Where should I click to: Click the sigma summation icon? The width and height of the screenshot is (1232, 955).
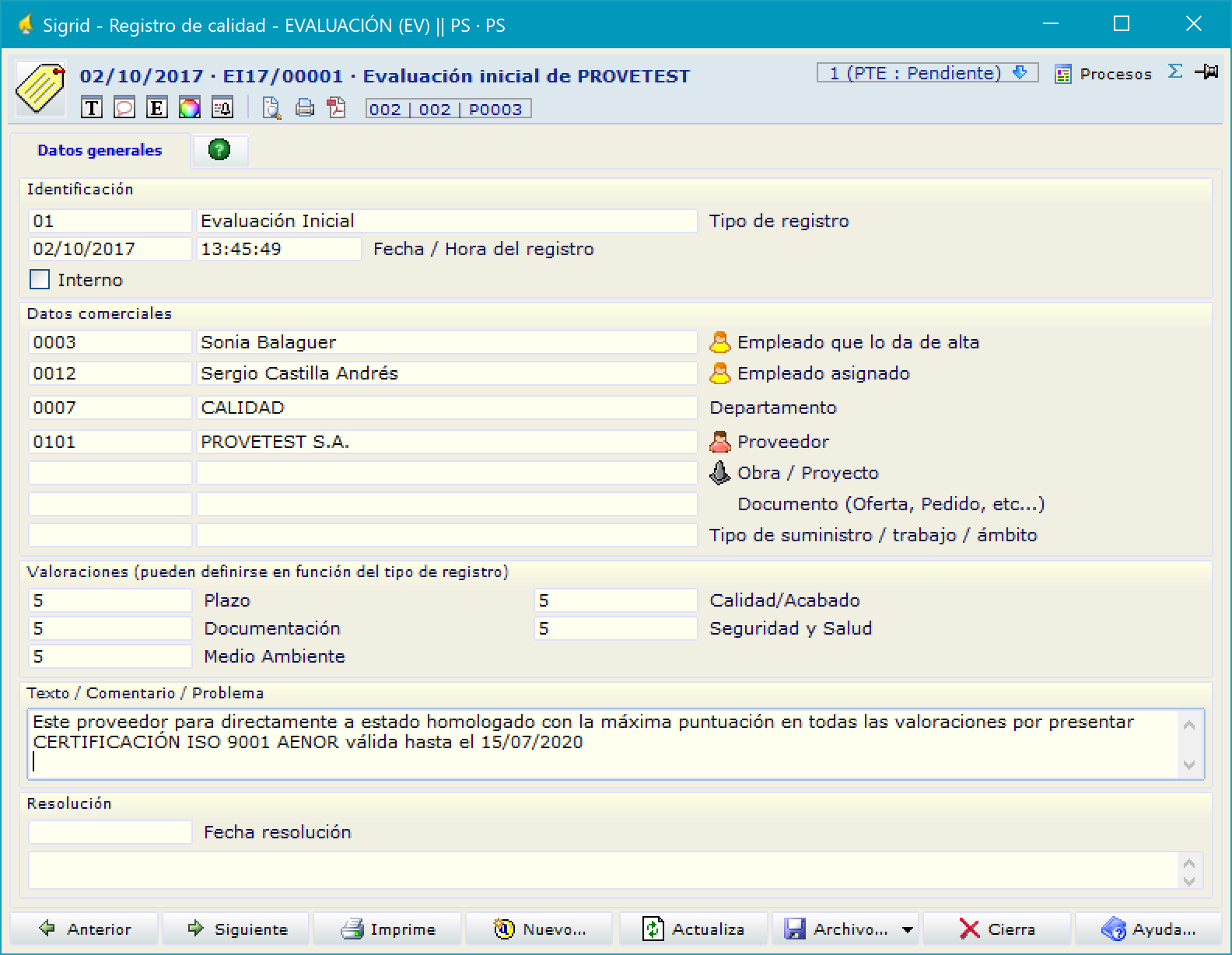(x=1175, y=72)
